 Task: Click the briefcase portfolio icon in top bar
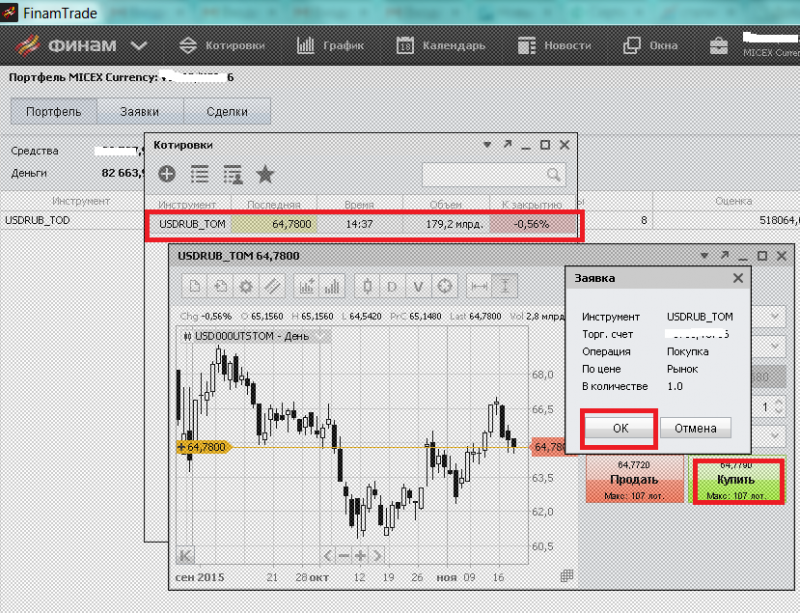click(719, 46)
